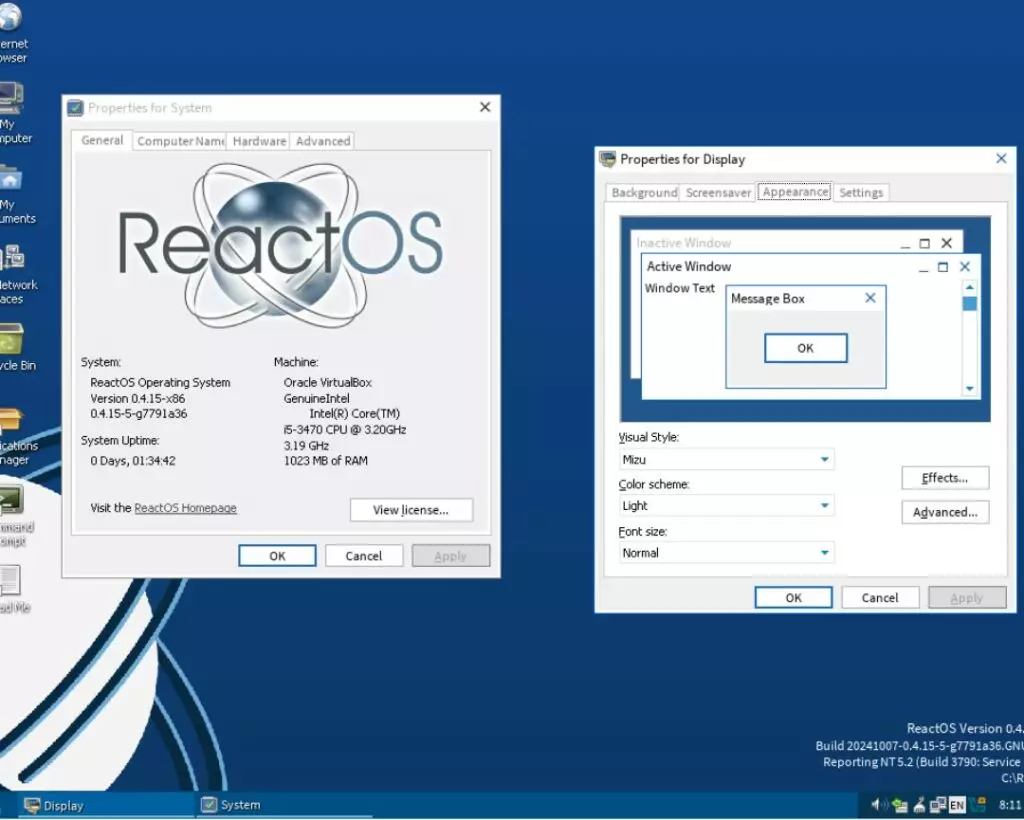Click the network computers tray icon
Viewport: 1024px width, 820px height.
pos(938,804)
